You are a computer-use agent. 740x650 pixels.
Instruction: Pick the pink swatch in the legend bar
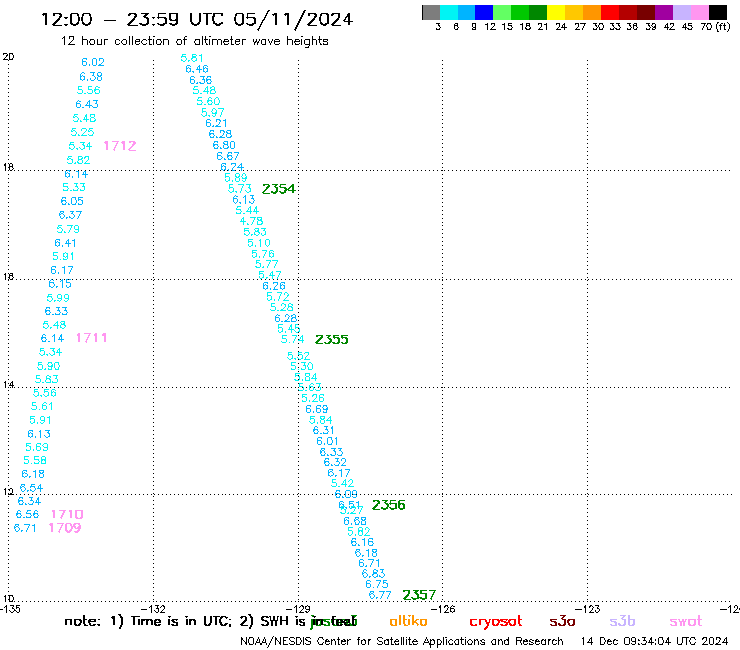point(700,12)
